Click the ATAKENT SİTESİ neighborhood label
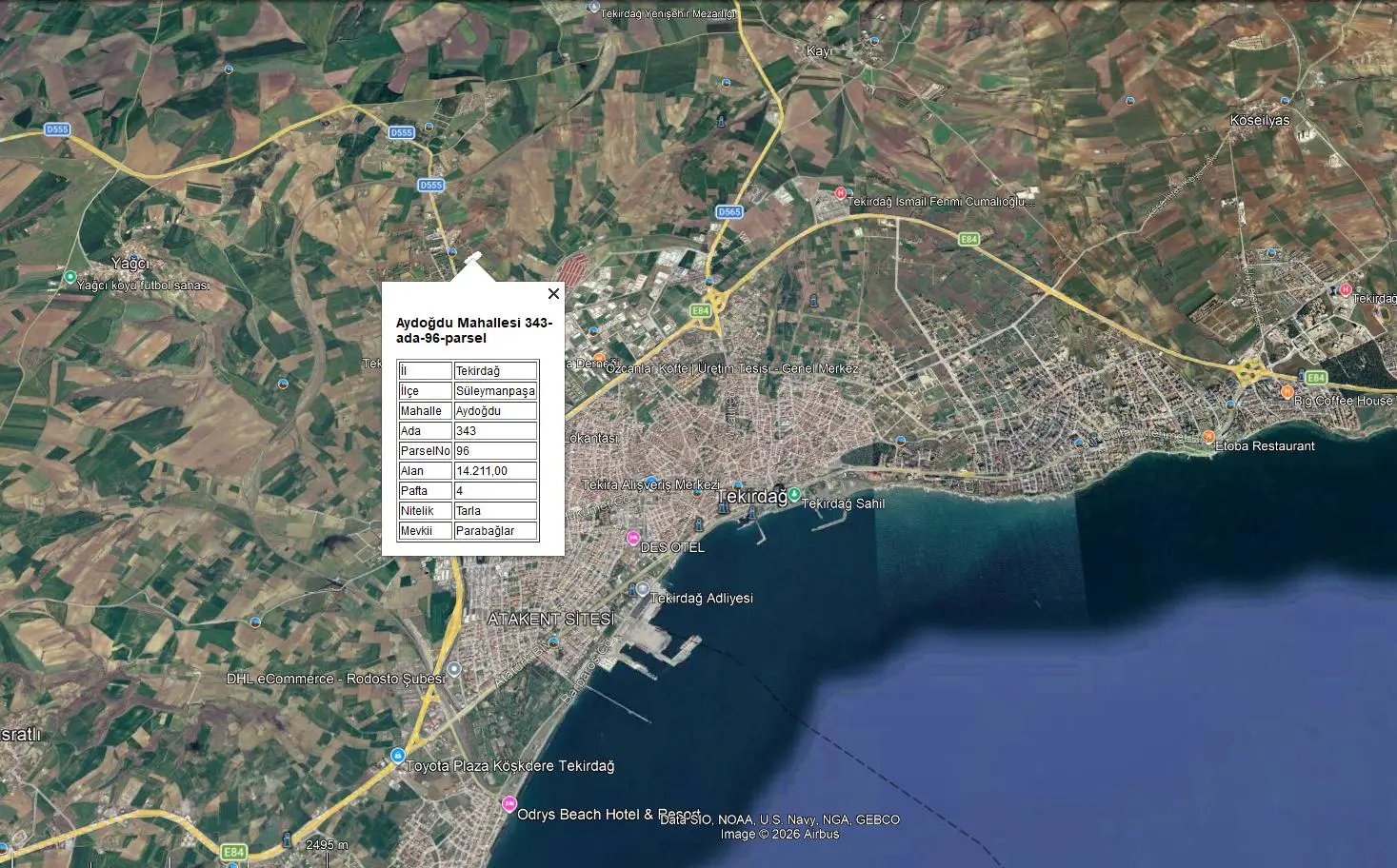Viewport: 1397px width, 868px height. coord(550,619)
